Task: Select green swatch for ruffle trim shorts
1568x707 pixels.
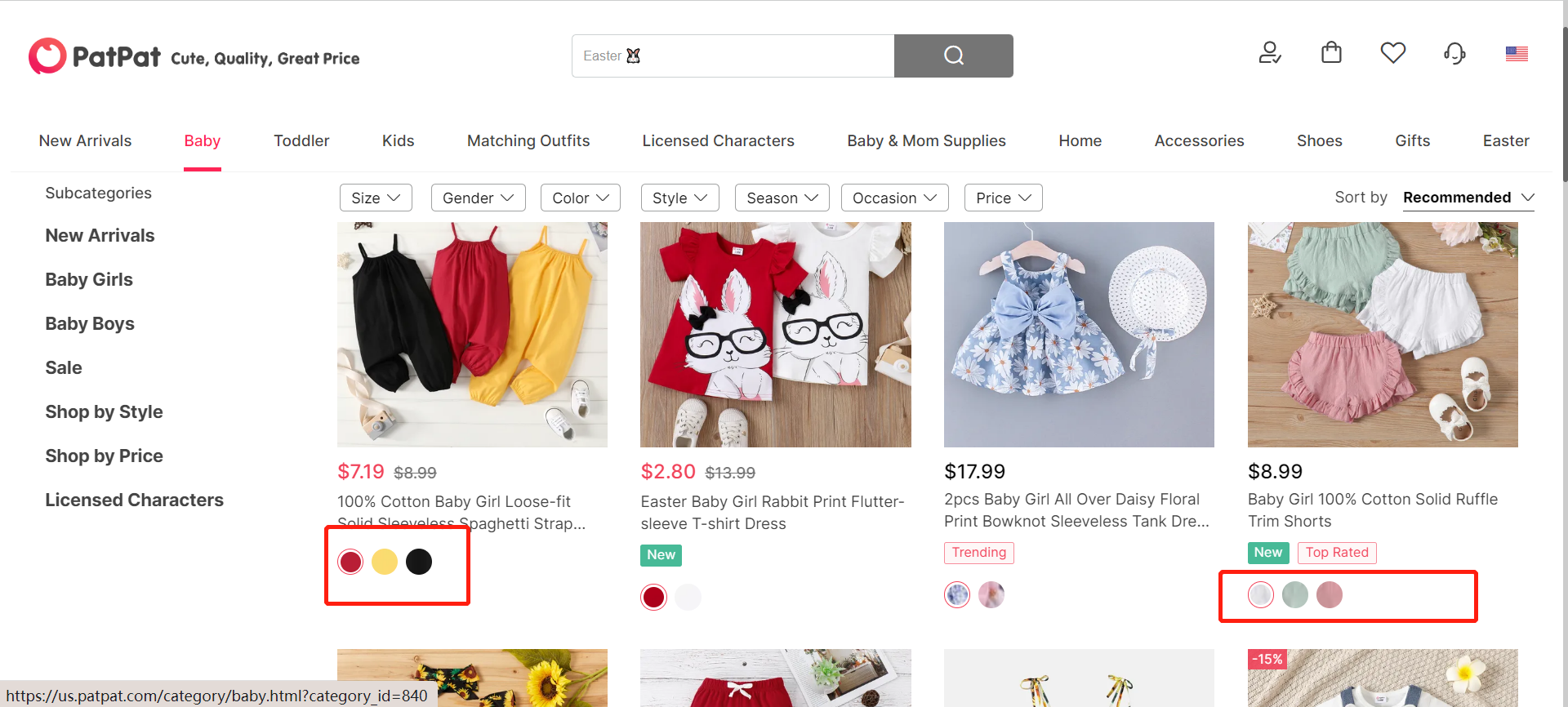Action: point(1295,594)
